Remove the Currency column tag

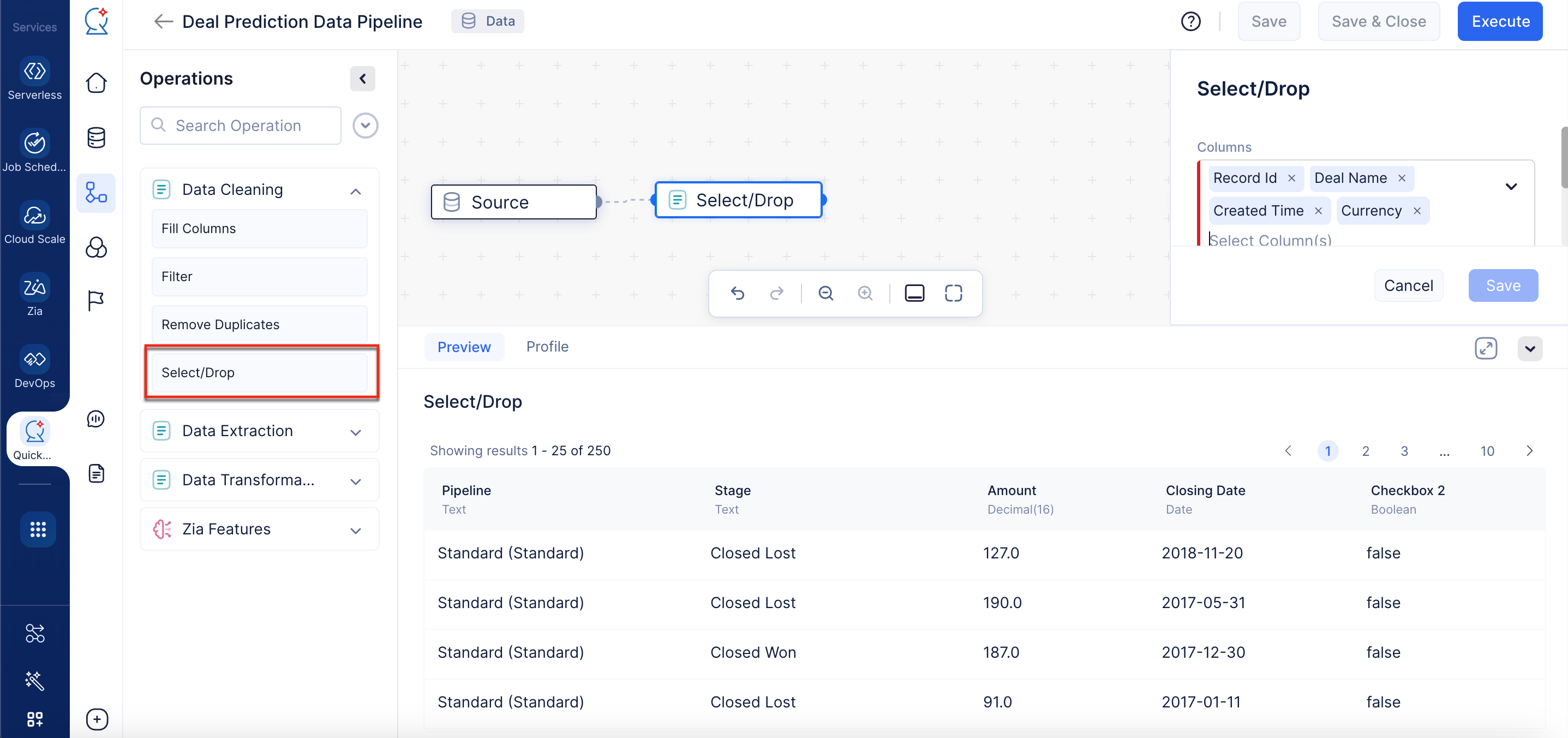click(1416, 211)
